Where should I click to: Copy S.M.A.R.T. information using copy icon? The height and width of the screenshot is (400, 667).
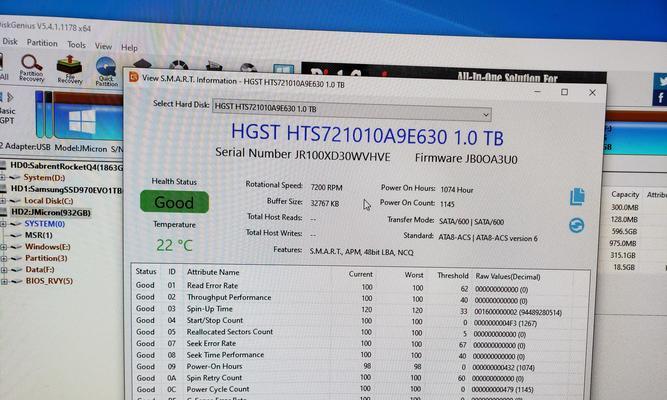coord(577,197)
